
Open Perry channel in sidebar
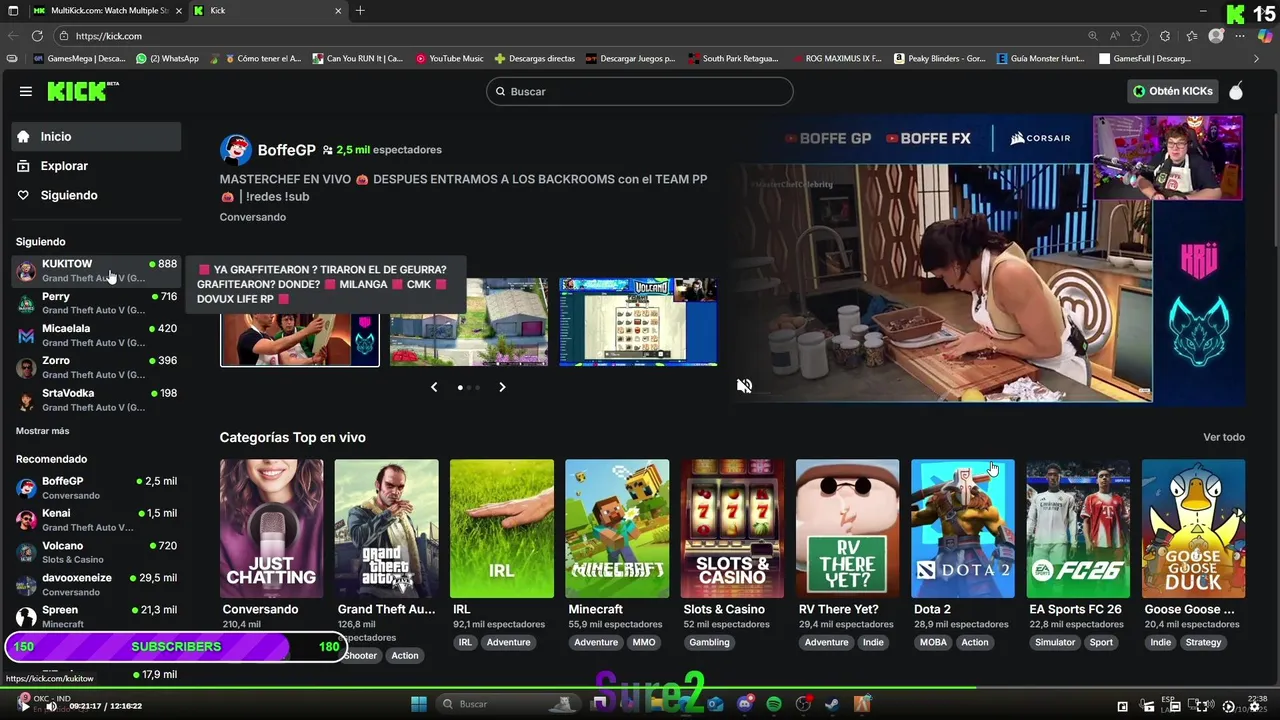[97, 302]
